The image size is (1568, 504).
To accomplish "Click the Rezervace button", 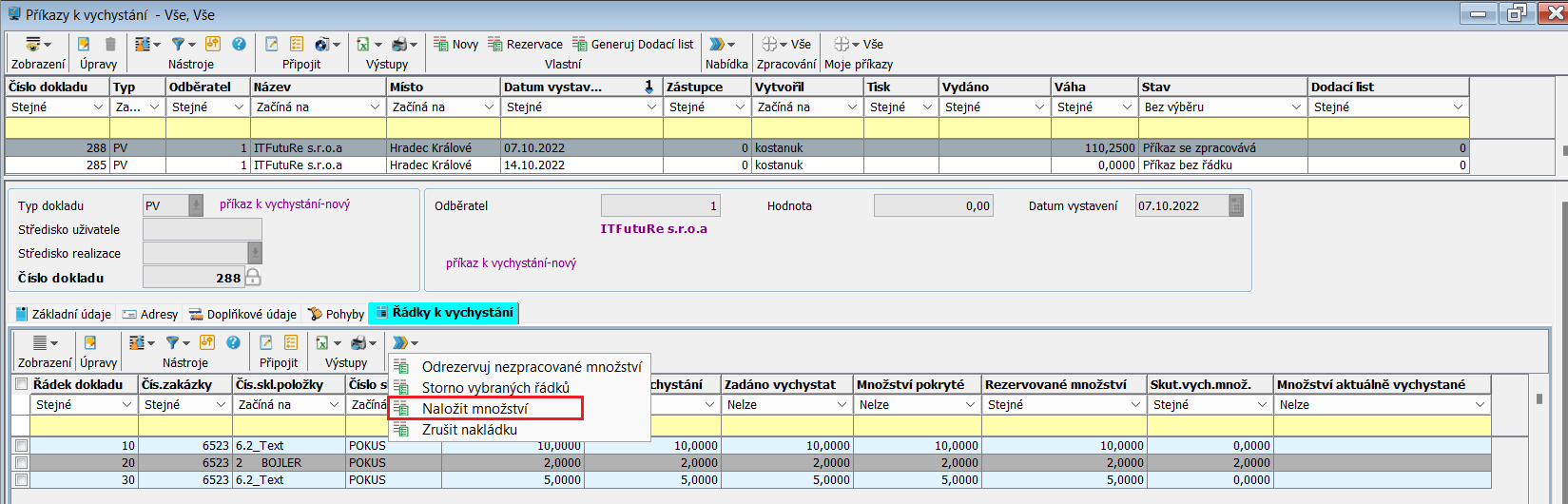I will 525,45.
